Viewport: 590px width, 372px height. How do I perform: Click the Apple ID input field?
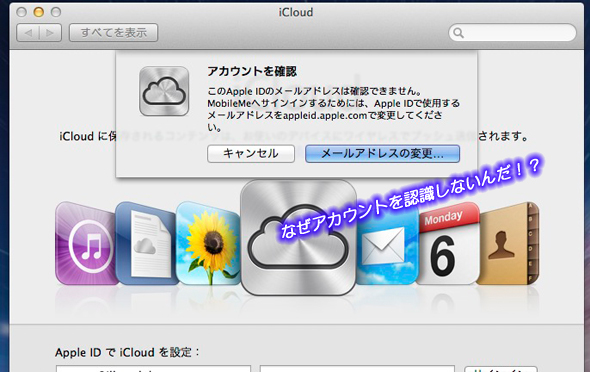click(154, 368)
